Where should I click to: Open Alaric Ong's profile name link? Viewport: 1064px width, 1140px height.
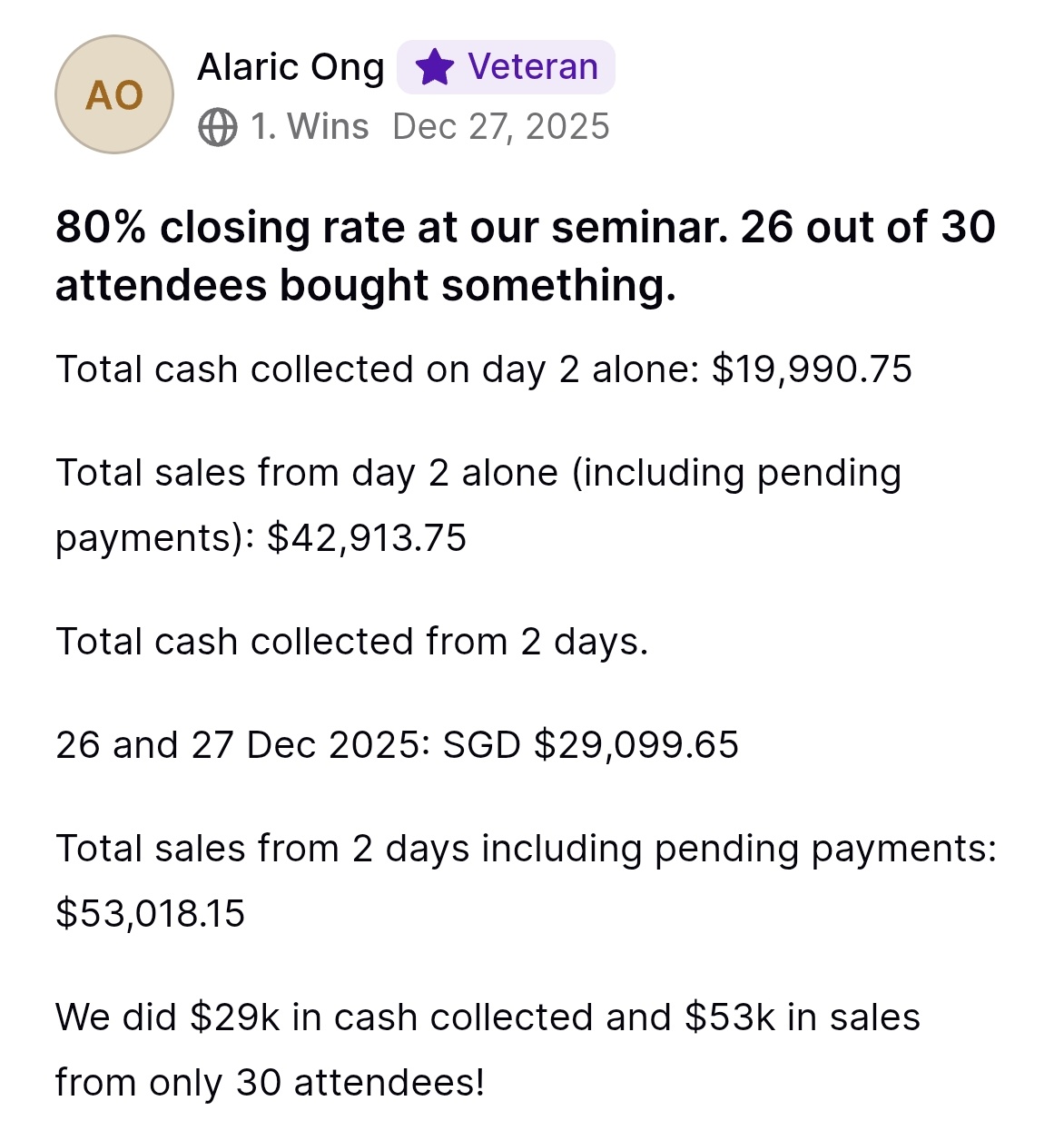291,67
